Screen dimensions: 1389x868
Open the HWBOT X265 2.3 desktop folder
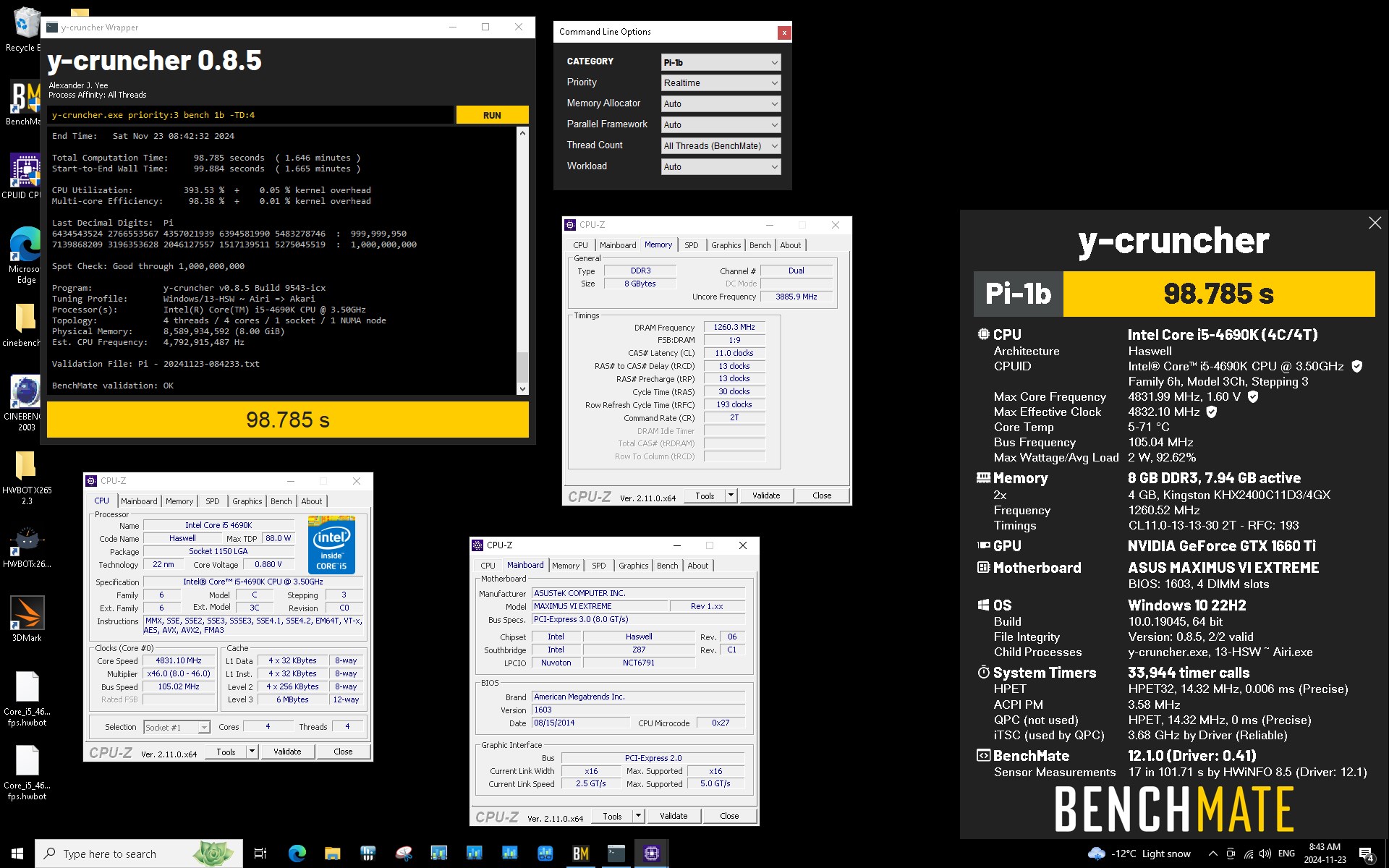click(26, 477)
